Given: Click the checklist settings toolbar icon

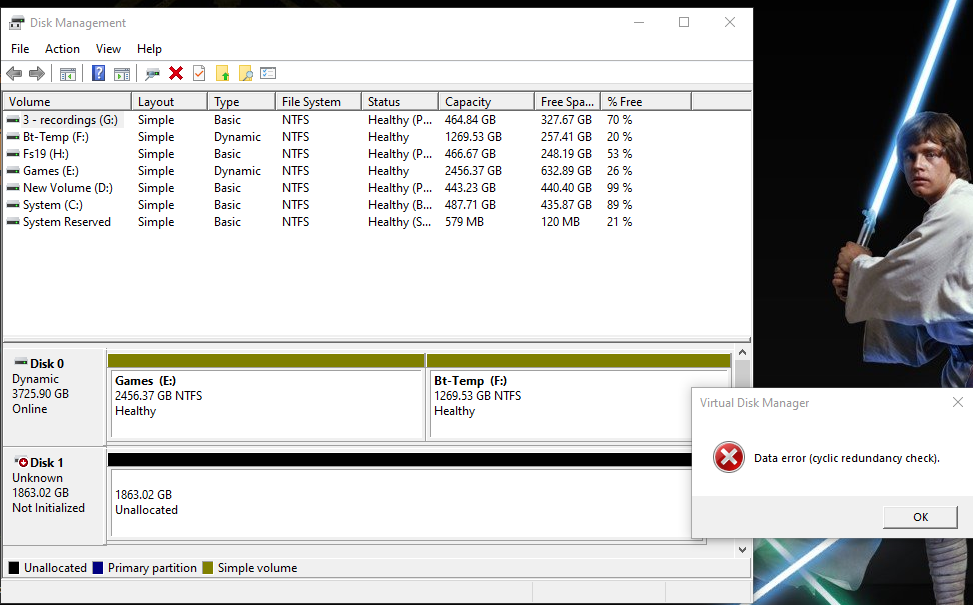Looking at the screenshot, I should point(268,73).
